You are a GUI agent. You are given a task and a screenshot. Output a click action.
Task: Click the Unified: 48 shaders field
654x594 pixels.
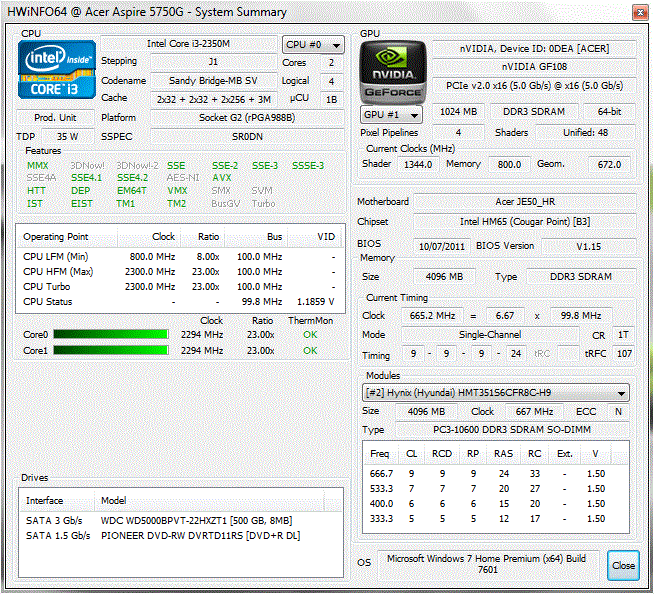(586, 133)
